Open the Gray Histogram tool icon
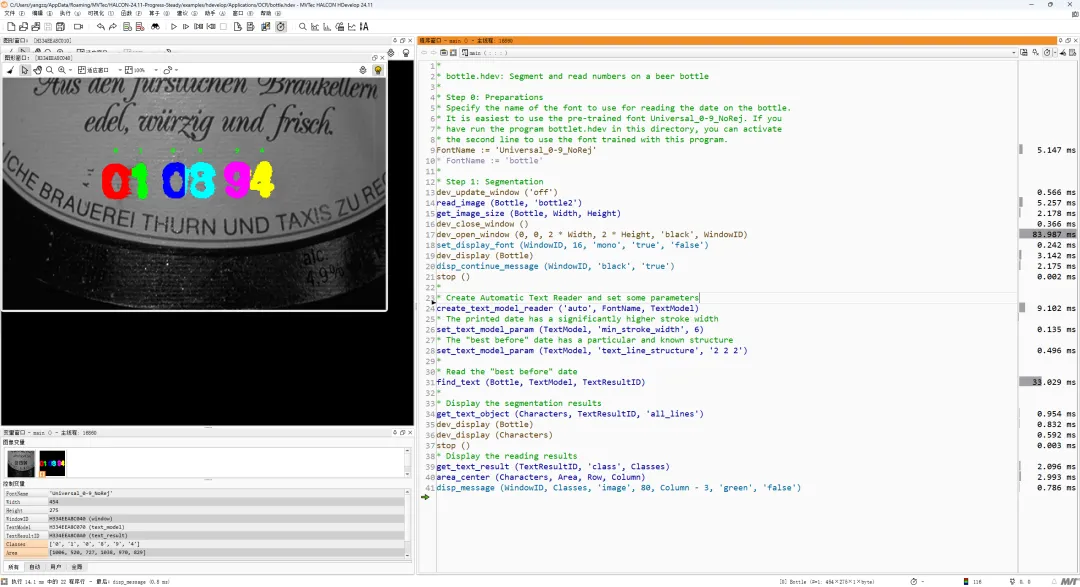The image size is (1080, 587). 315,27
